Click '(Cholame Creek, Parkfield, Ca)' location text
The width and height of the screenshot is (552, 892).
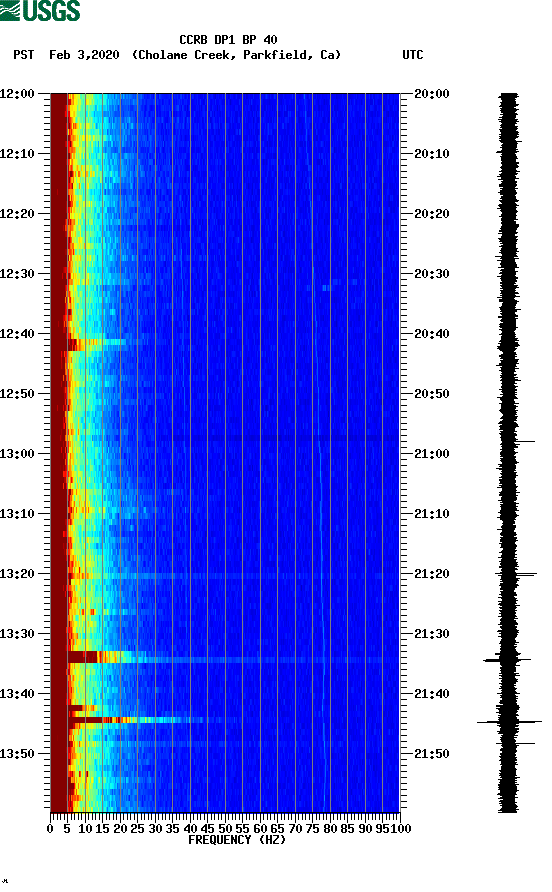236,55
